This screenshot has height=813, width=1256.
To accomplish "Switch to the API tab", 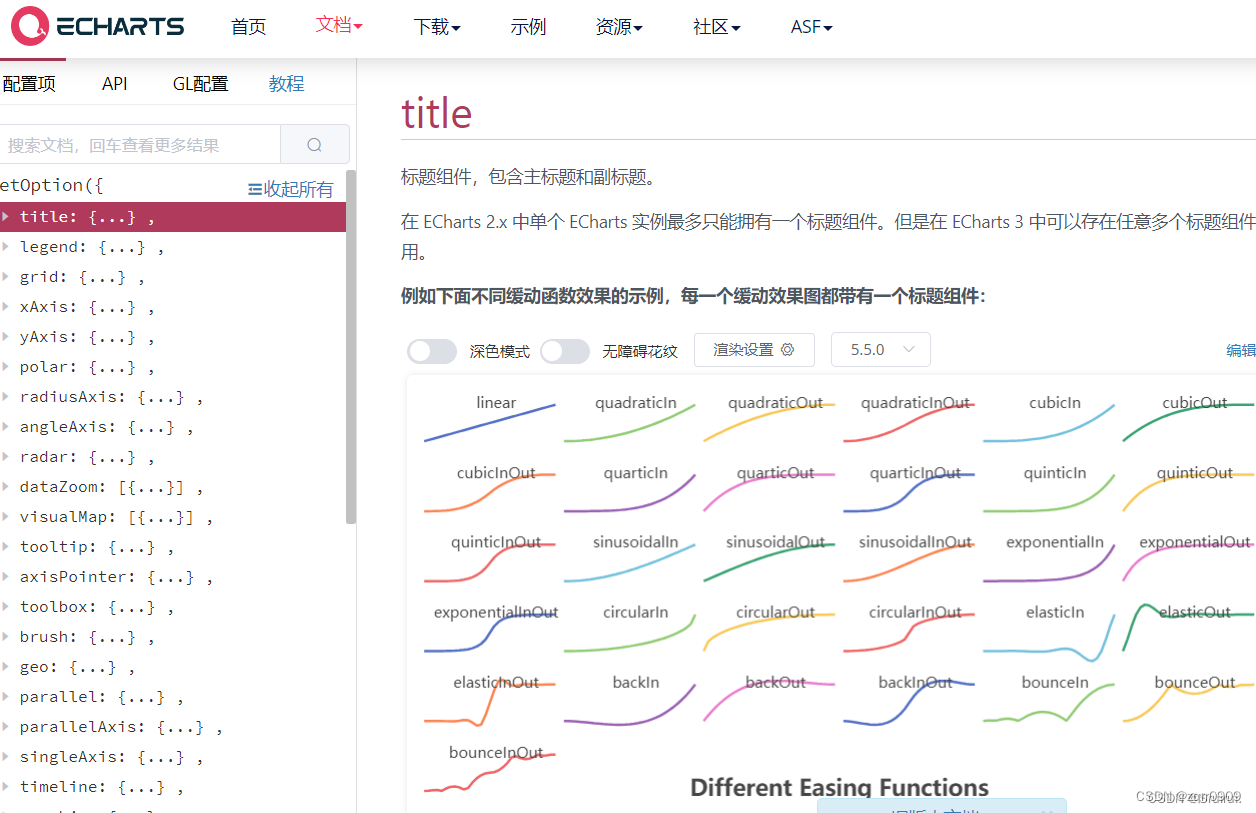I will [114, 84].
